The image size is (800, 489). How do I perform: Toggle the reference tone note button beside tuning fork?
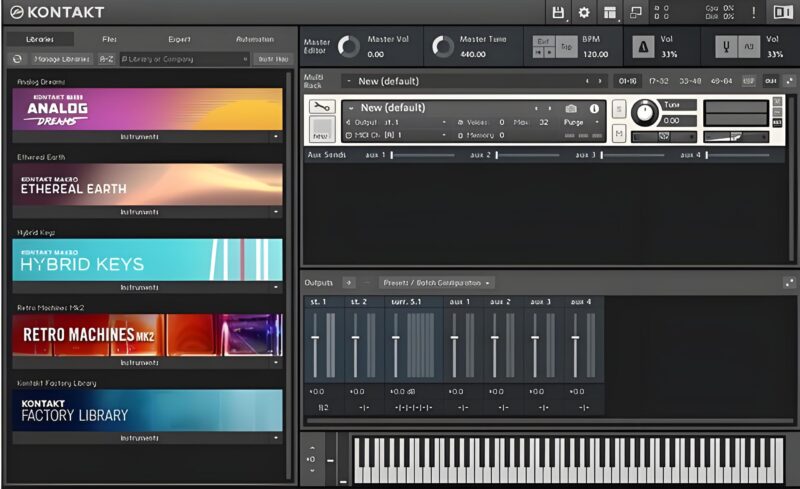pyautogui.click(x=749, y=47)
